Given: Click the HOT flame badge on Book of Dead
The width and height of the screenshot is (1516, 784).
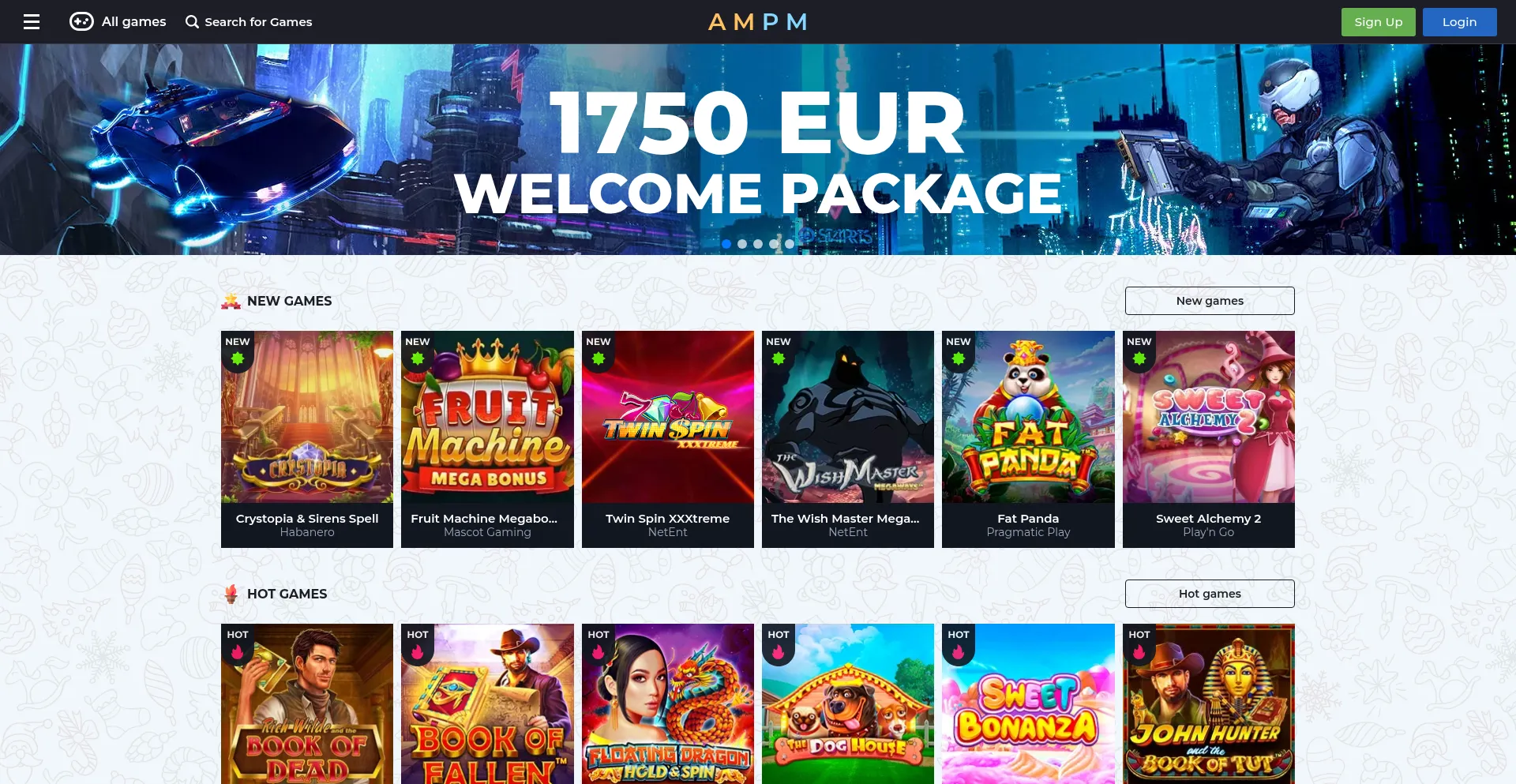Looking at the screenshot, I should [x=238, y=644].
